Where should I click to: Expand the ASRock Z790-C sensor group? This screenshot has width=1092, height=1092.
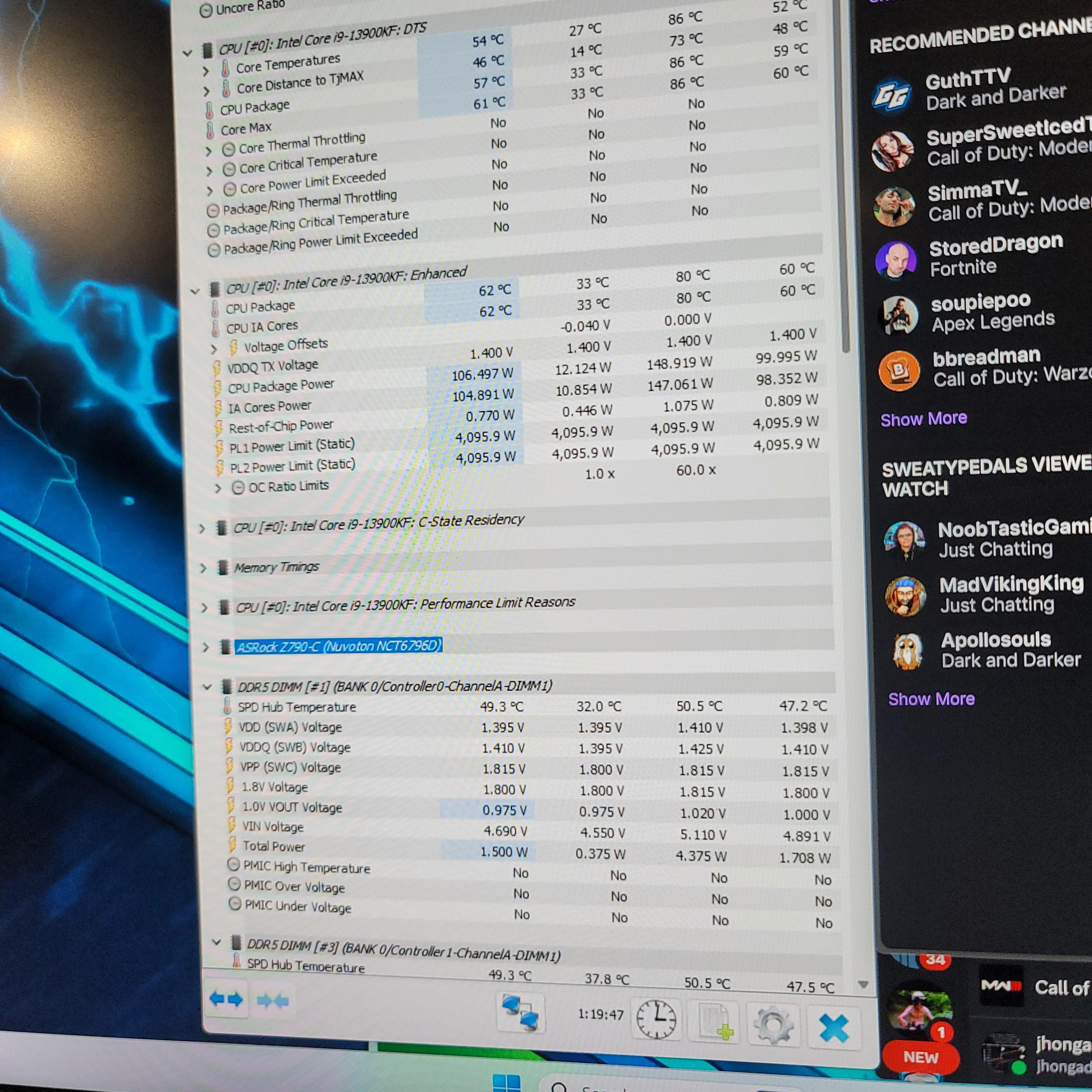click(x=206, y=648)
